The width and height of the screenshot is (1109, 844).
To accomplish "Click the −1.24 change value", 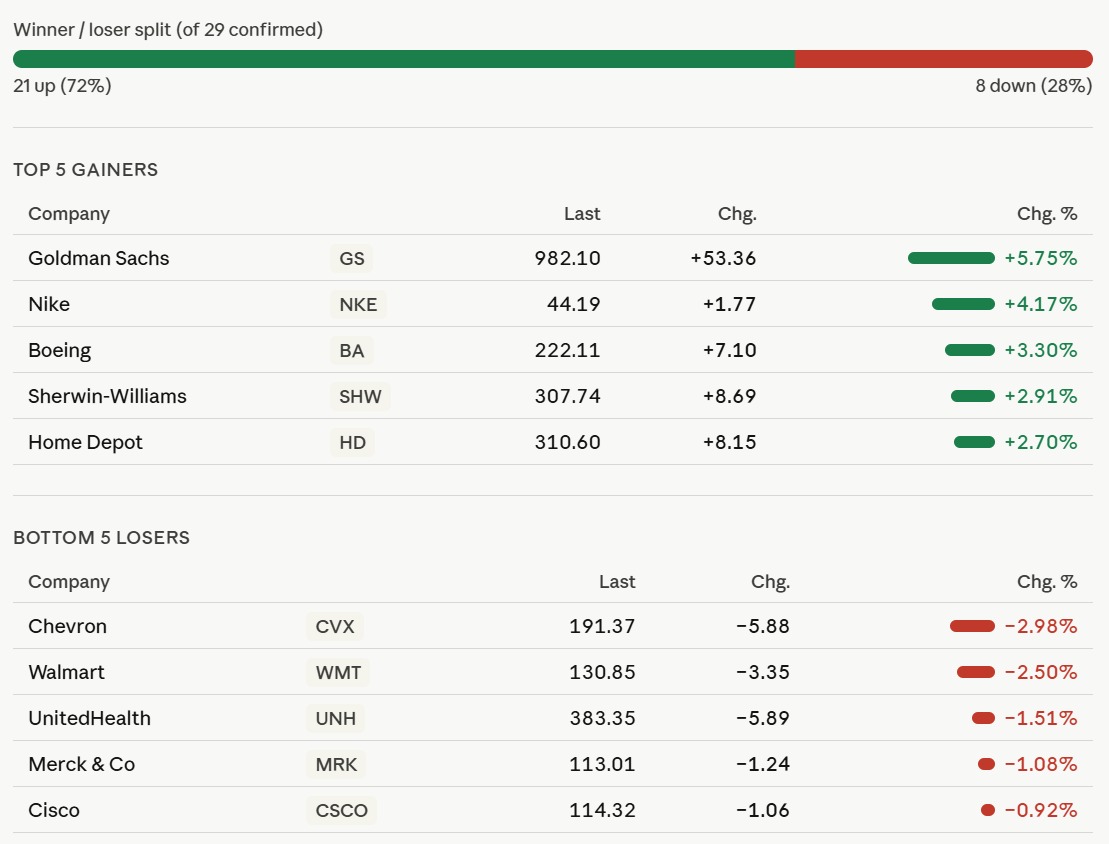I will pos(763,764).
